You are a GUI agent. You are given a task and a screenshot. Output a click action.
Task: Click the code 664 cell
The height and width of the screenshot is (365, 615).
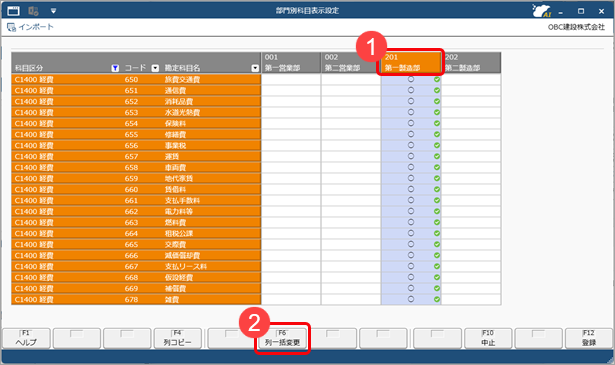tap(141, 233)
